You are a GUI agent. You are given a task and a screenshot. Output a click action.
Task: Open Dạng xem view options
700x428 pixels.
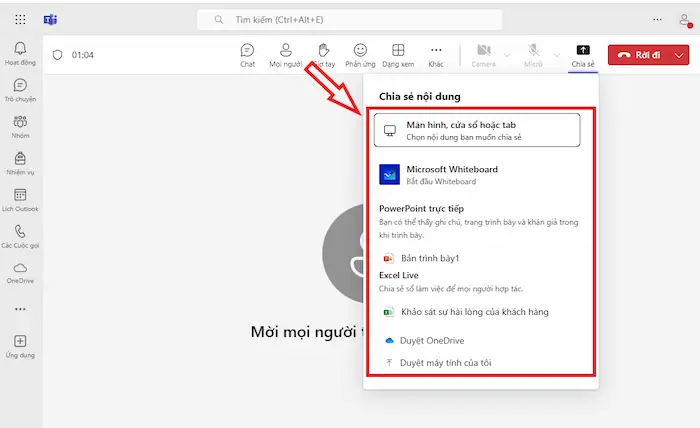[x=398, y=54]
